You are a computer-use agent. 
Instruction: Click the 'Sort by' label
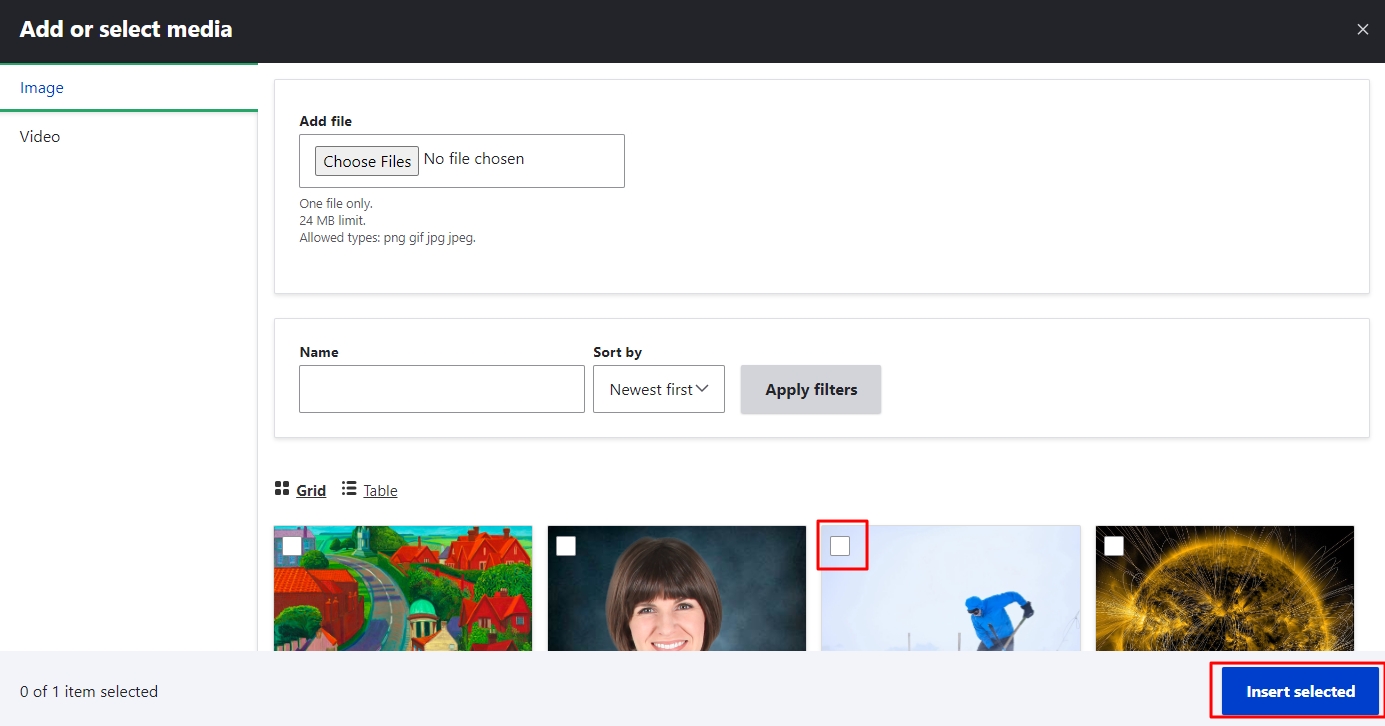[617, 352]
